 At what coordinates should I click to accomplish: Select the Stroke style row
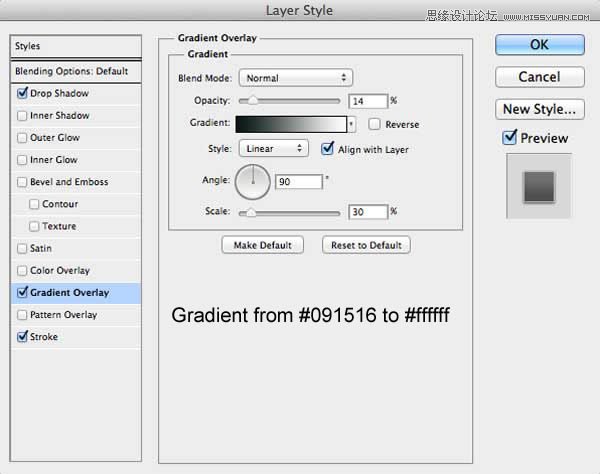coord(76,337)
